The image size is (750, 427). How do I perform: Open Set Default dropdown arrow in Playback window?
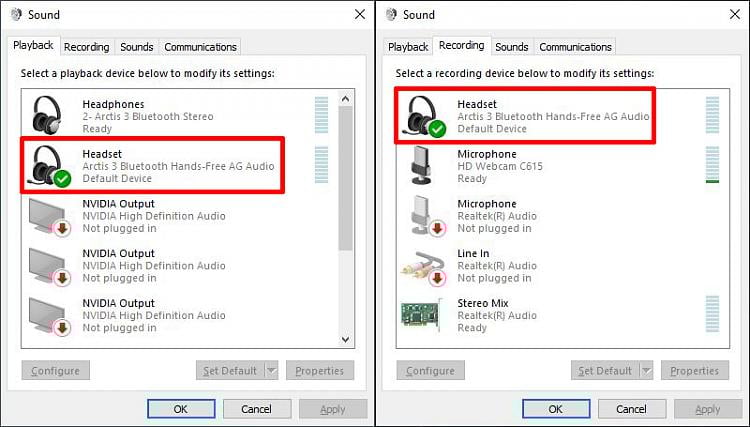coord(271,371)
